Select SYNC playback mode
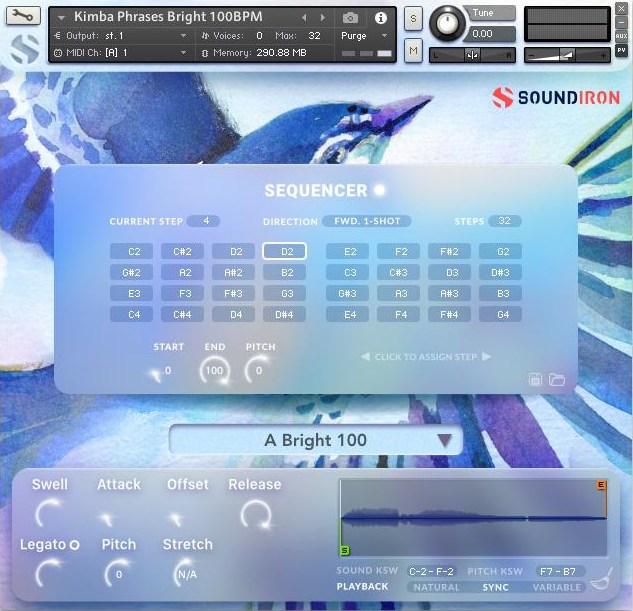Viewport: 633px width, 611px height. click(495, 587)
